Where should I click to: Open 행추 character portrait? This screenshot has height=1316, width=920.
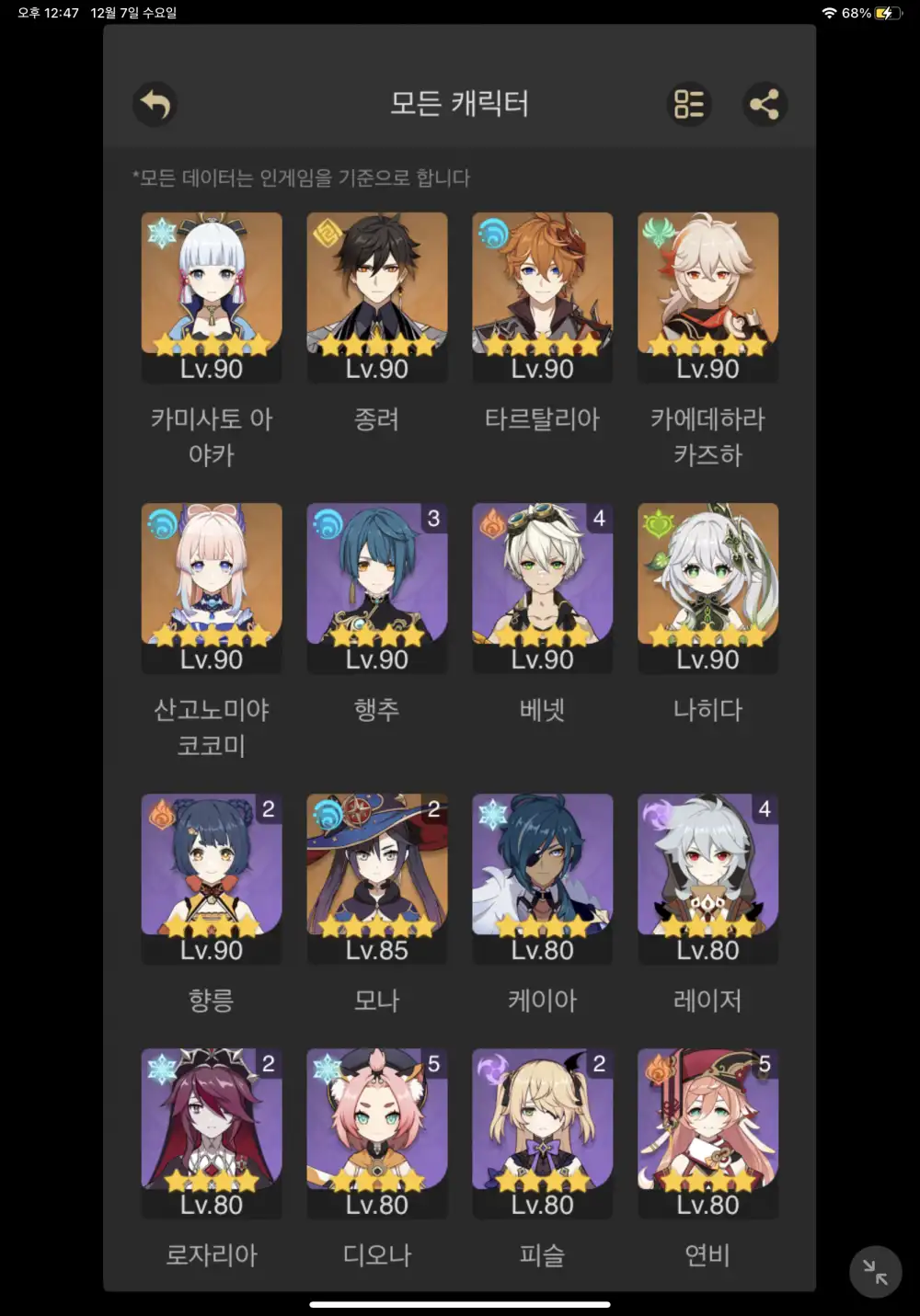tap(377, 589)
